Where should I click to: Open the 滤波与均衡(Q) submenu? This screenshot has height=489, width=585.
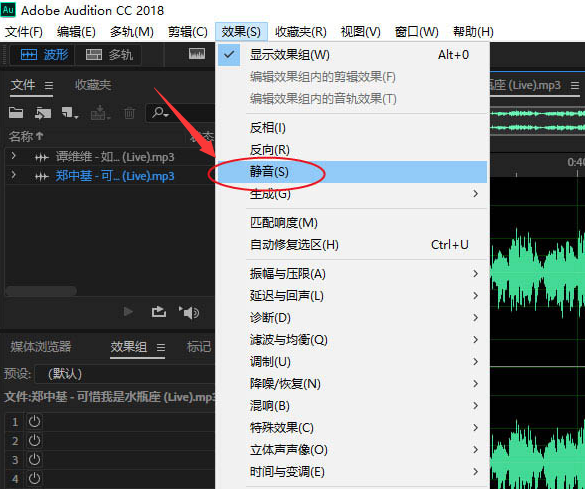click(352, 340)
